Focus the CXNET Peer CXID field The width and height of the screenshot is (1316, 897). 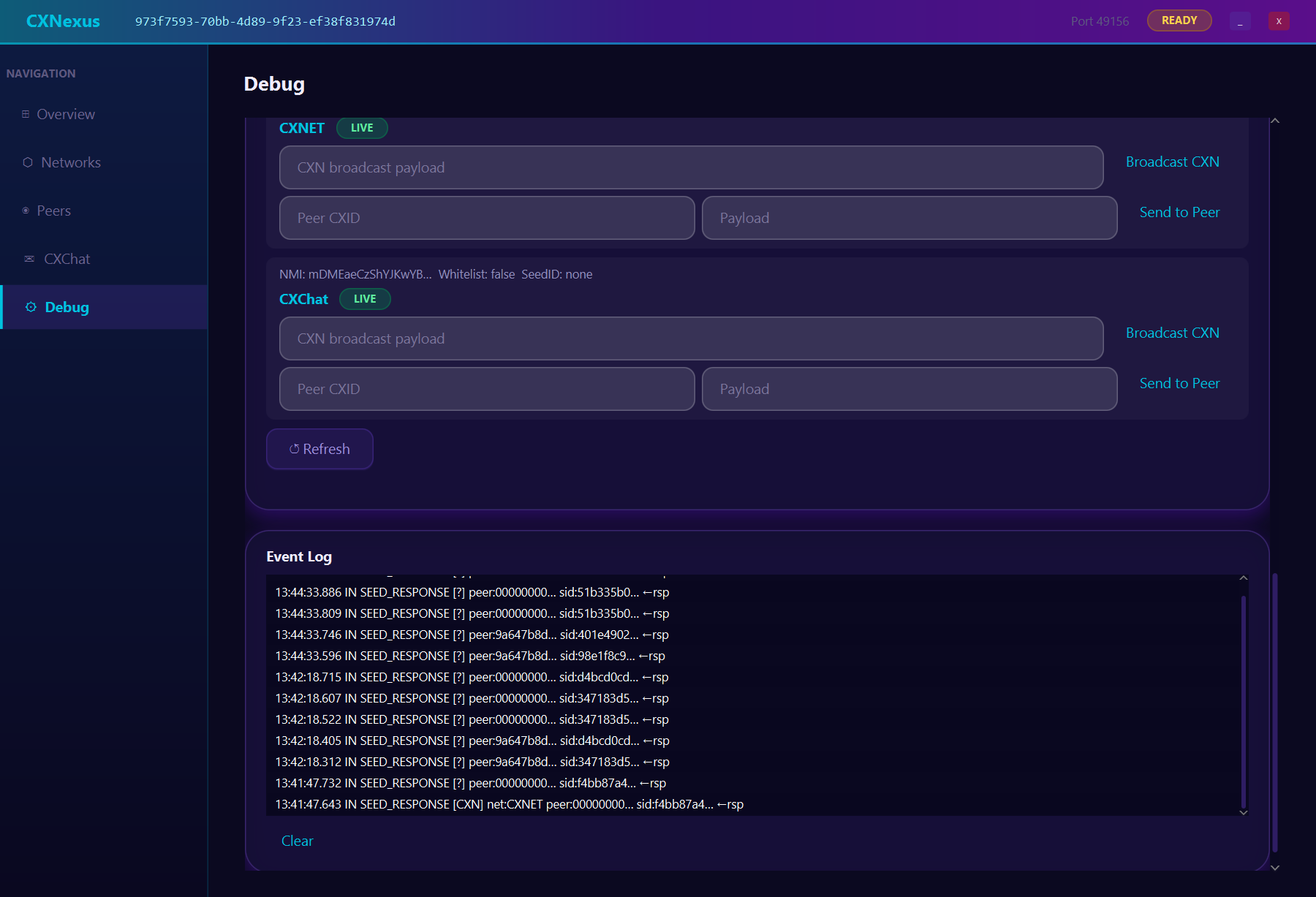pos(487,218)
